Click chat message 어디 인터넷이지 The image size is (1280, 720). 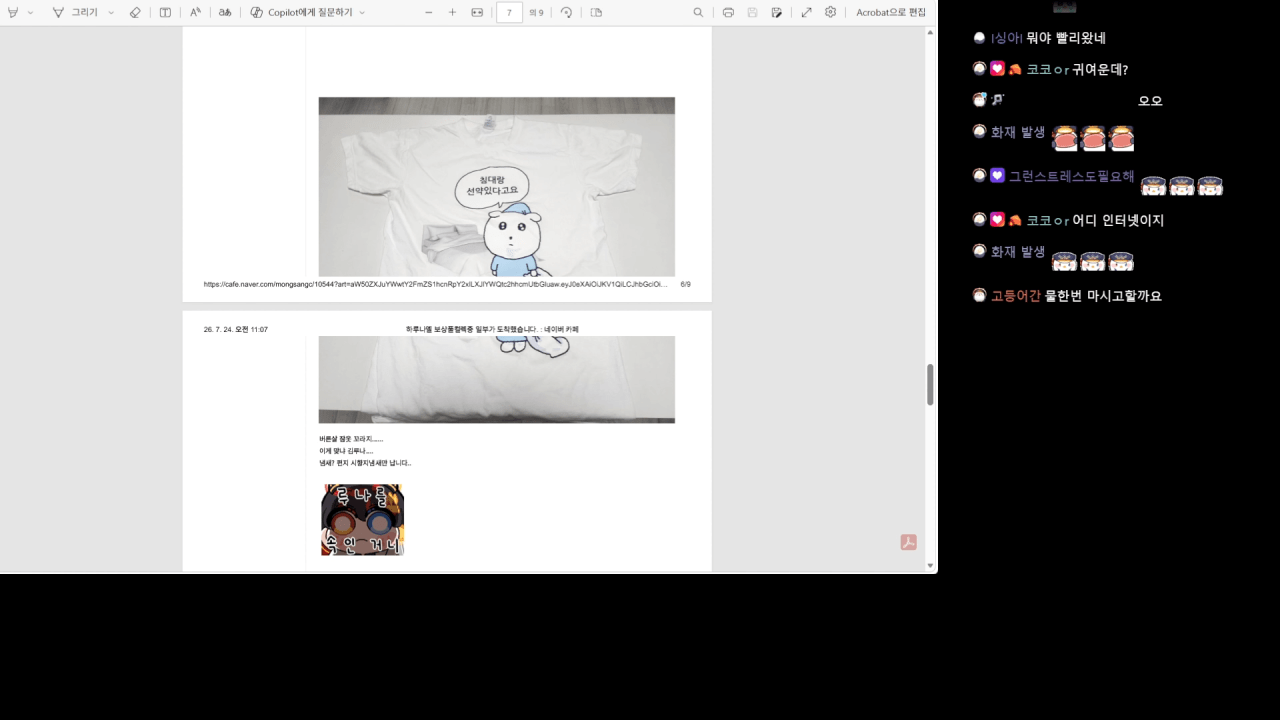tap(1118, 220)
